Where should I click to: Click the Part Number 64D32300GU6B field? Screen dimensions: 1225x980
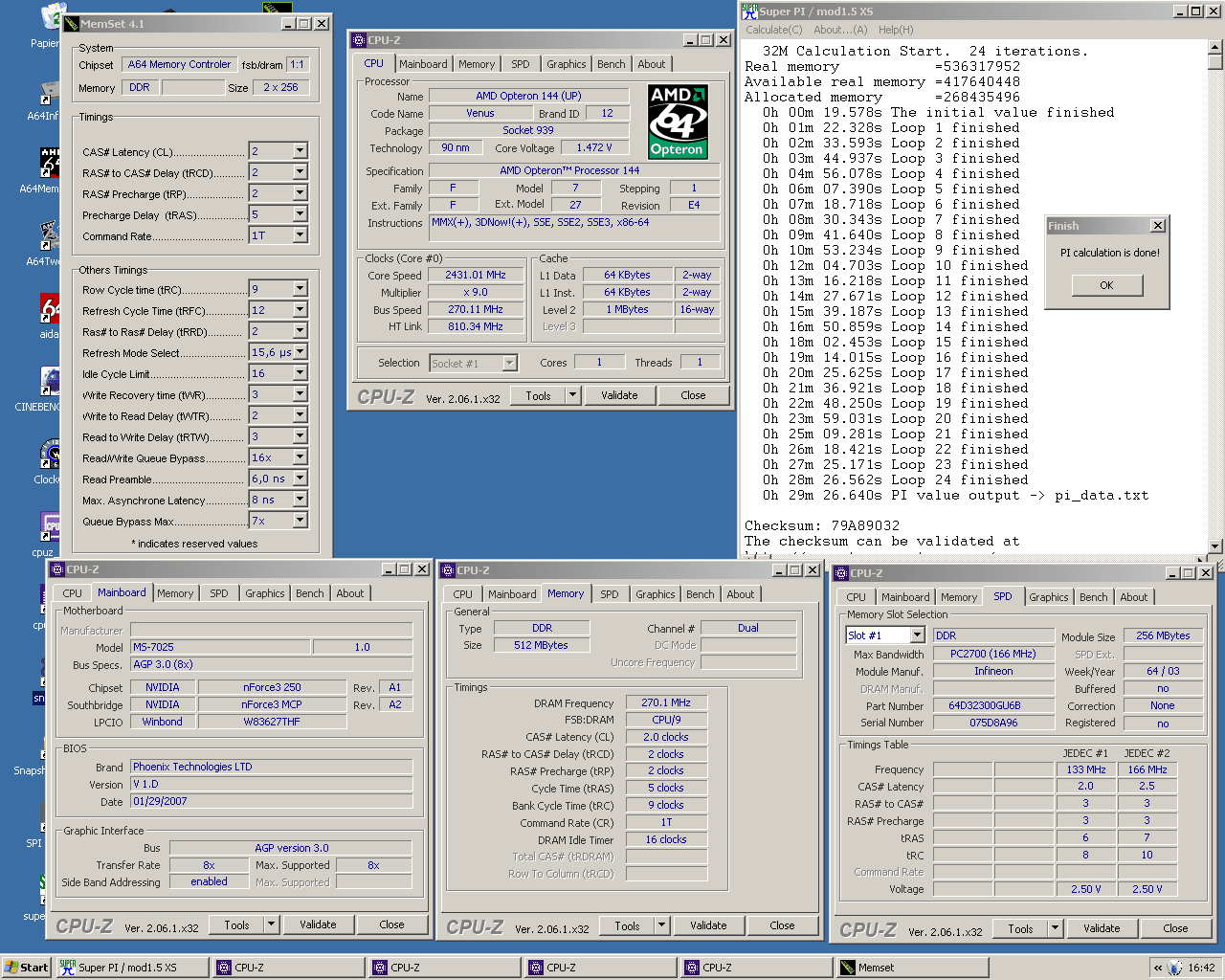[993, 705]
